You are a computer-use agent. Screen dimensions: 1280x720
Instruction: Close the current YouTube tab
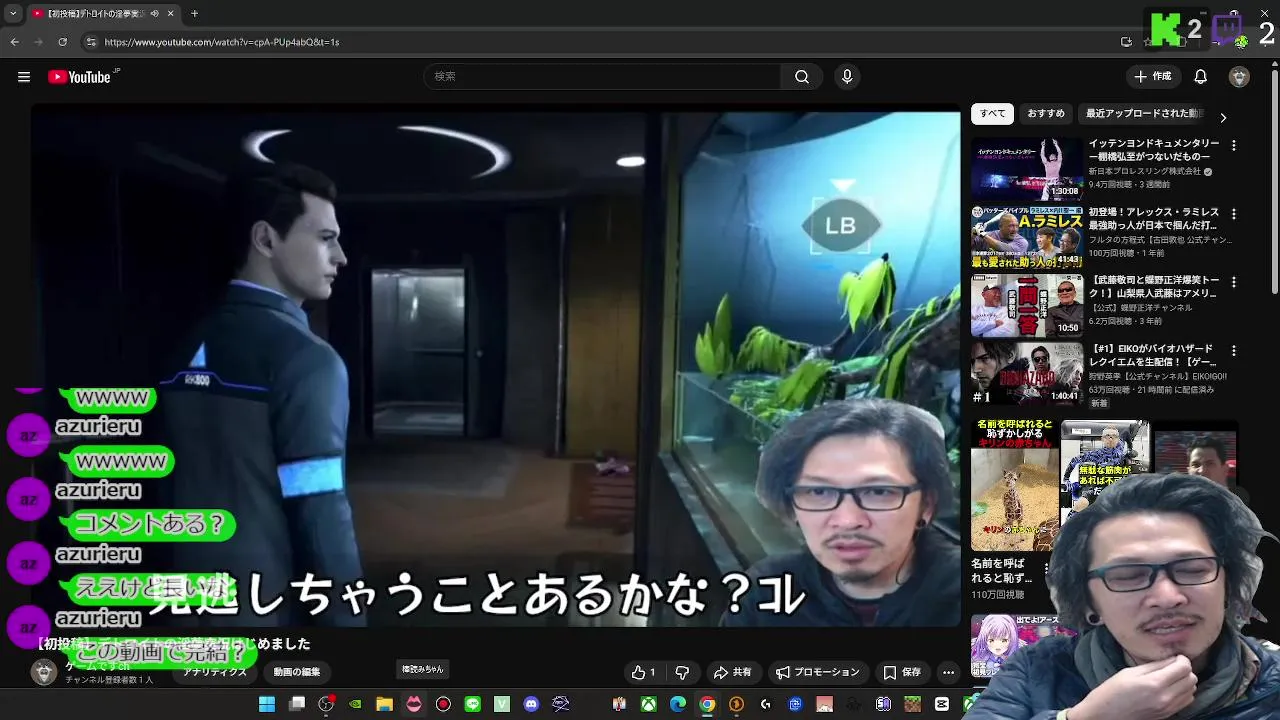click(170, 14)
